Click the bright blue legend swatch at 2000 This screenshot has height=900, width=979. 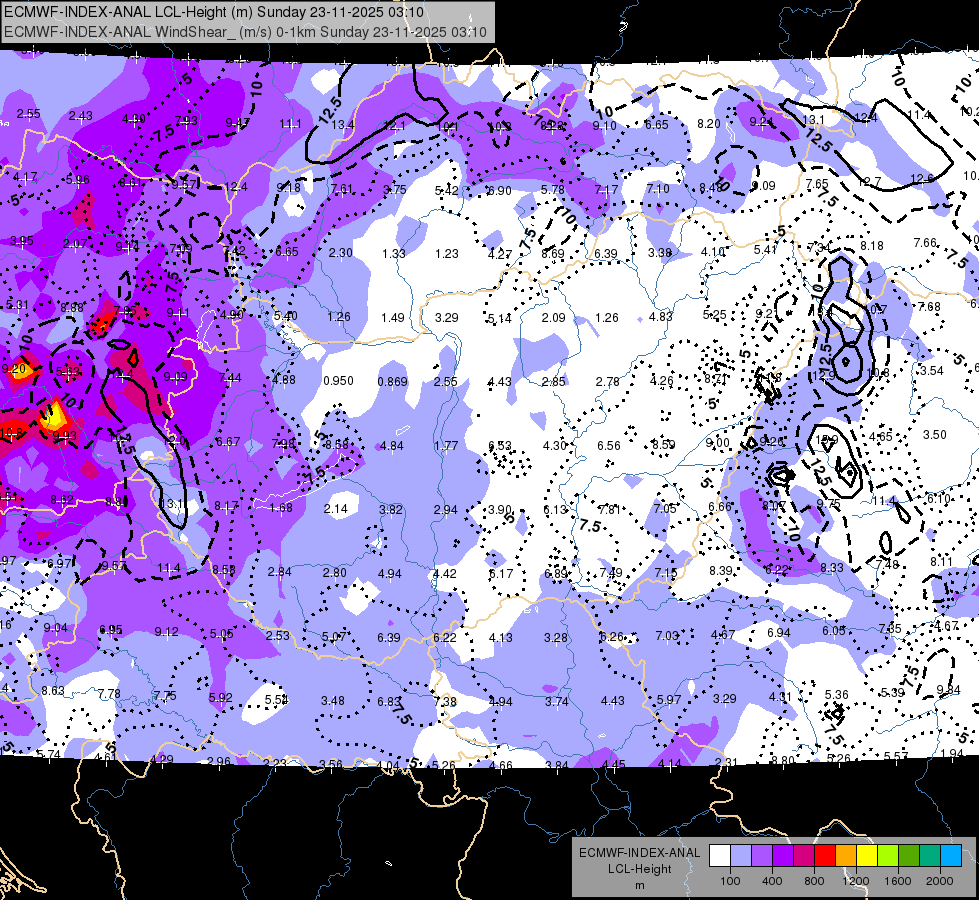(951, 856)
